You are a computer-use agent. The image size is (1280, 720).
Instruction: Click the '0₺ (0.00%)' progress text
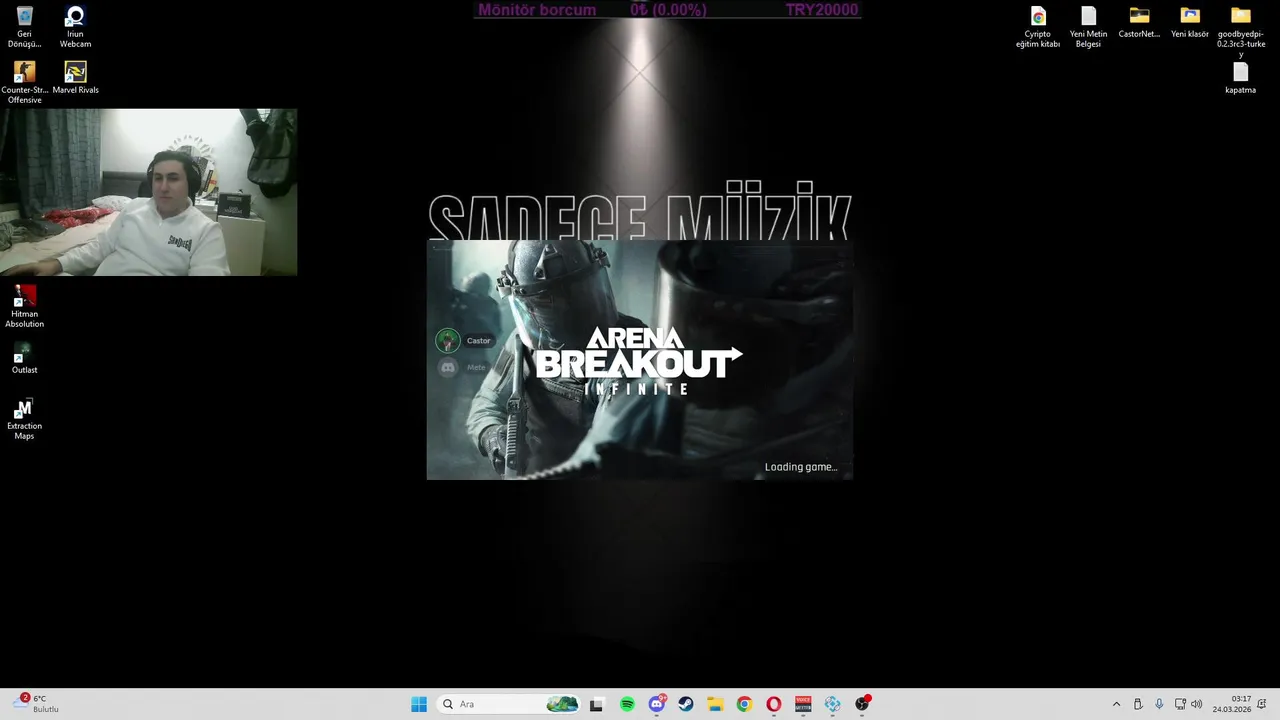pyautogui.click(x=668, y=10)
